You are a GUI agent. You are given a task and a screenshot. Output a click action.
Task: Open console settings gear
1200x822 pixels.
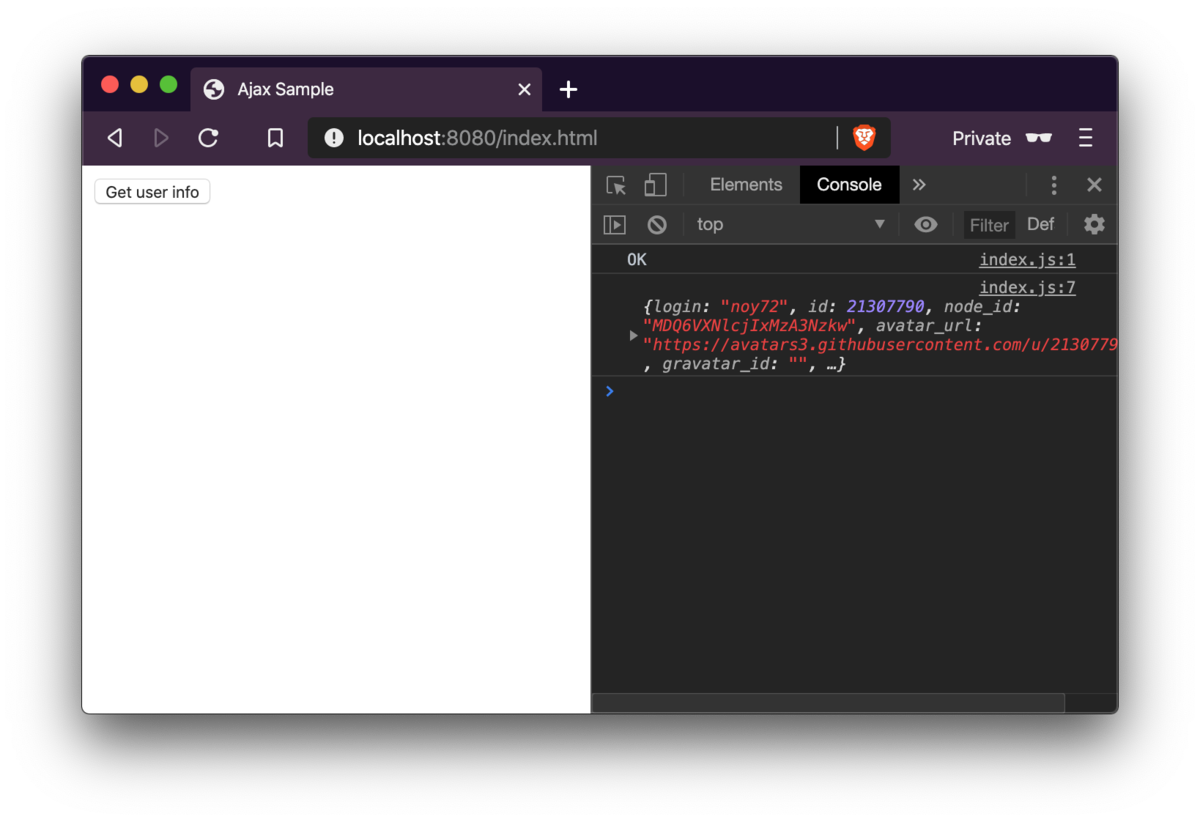click(x=1094, y=225)
